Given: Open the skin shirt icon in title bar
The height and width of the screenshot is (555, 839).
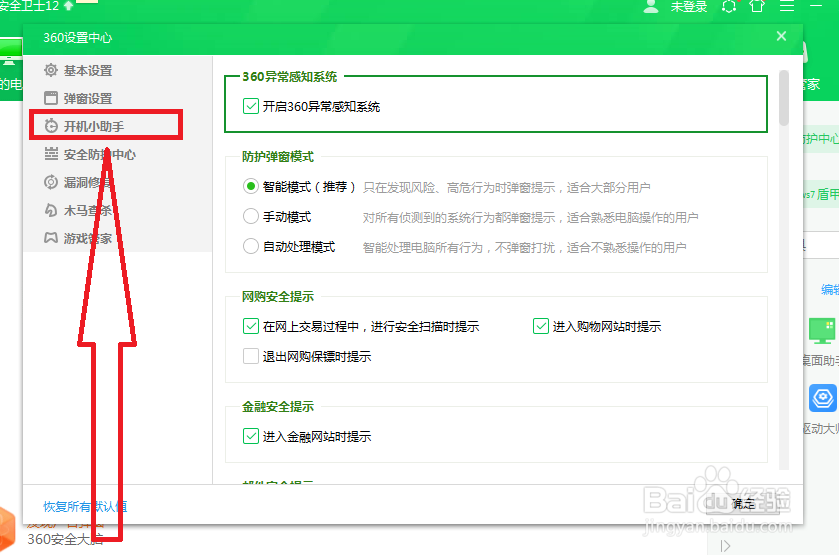Looking at the screenshot, I should 757,6.
